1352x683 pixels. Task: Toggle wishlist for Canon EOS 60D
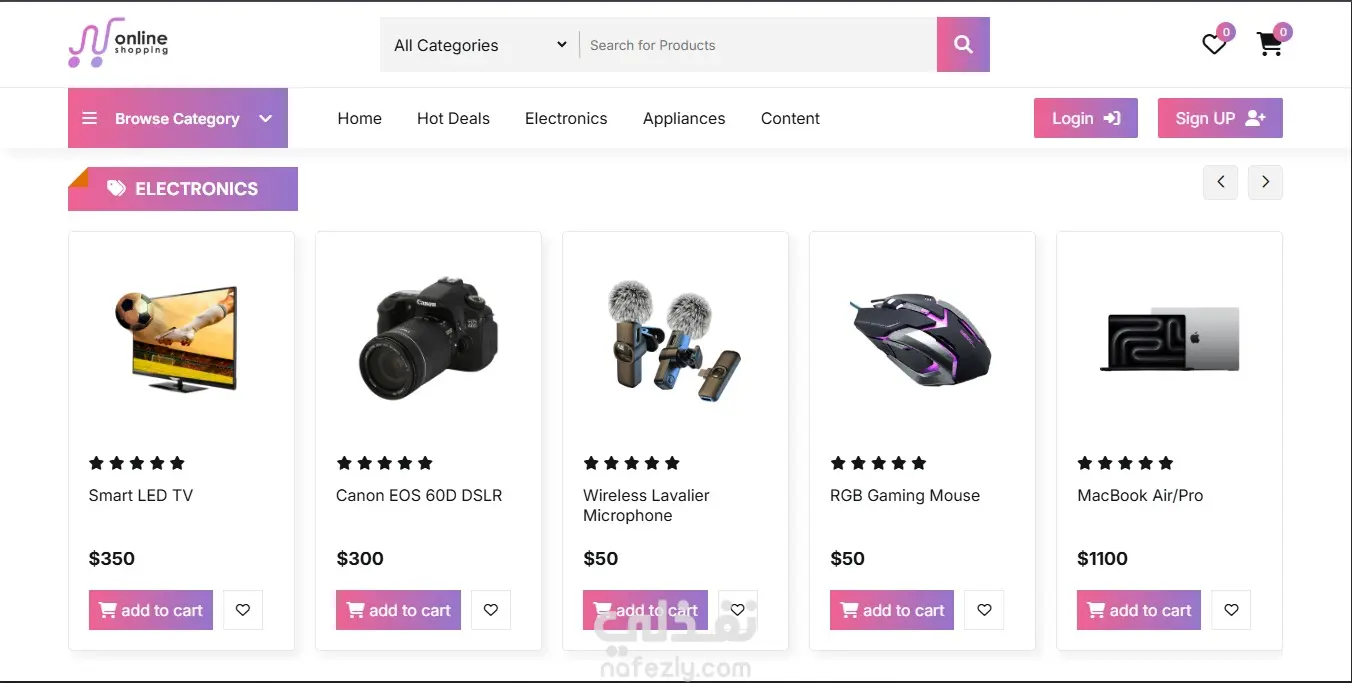[x=490, y=610]
